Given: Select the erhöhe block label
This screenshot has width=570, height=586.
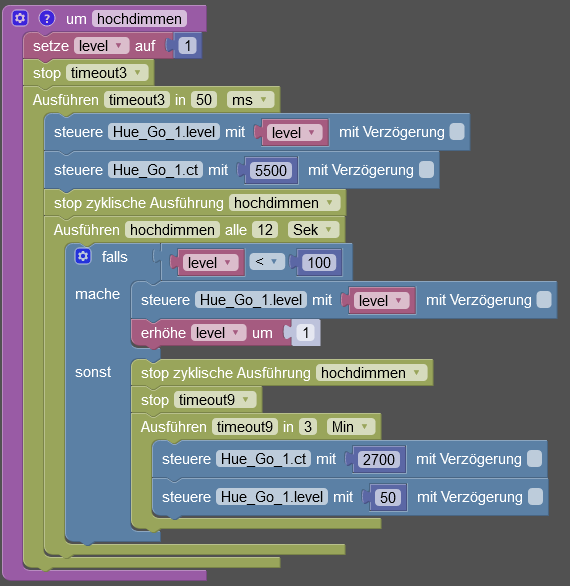Looking at the screenshot, I should point(163,333).
